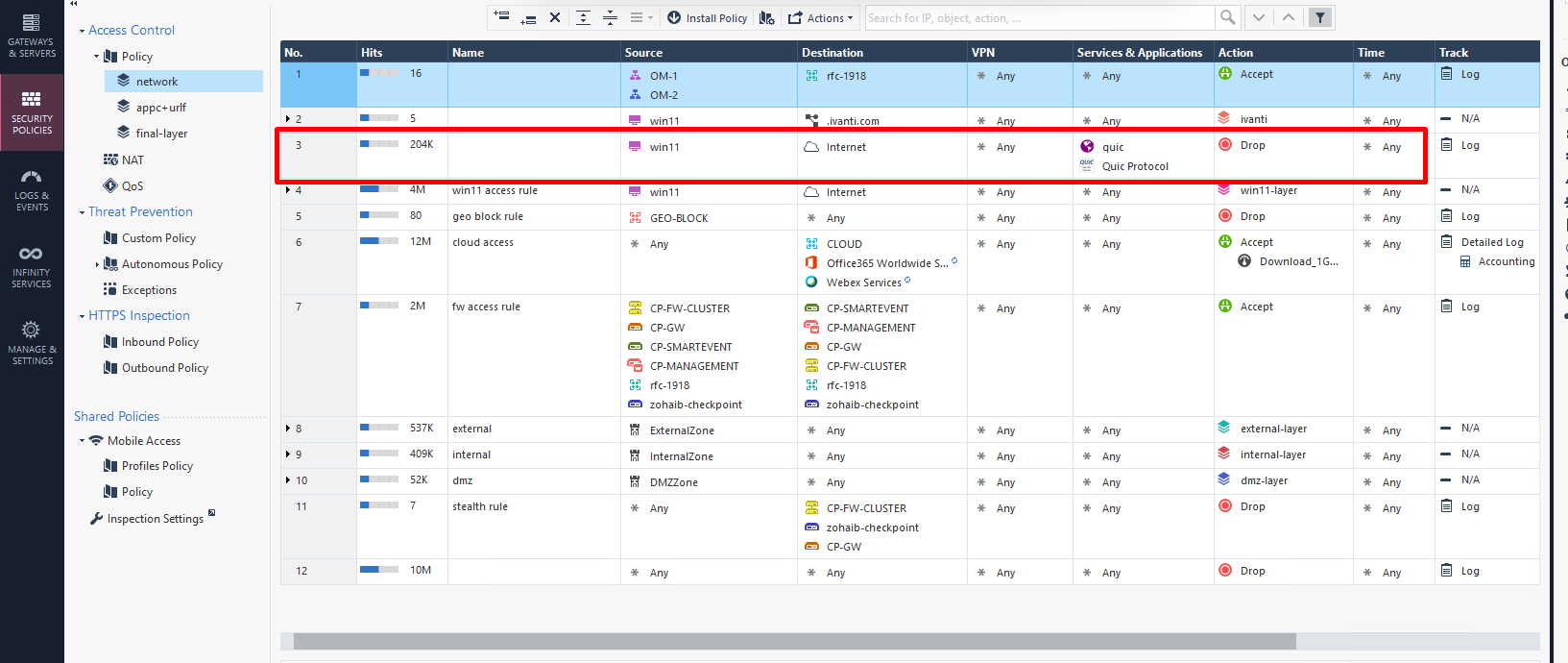Expand rule 2 inline layer
The height and width of the screenshot is (663, 1568).
tap(288, 119)
